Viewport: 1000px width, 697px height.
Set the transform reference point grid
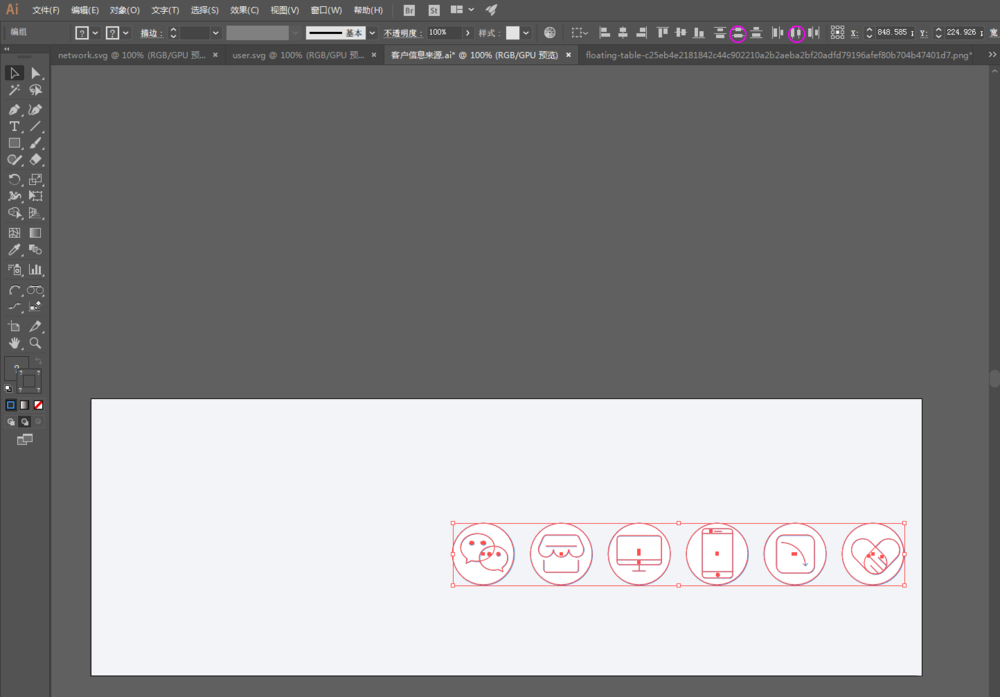click(x=837, y=33)
